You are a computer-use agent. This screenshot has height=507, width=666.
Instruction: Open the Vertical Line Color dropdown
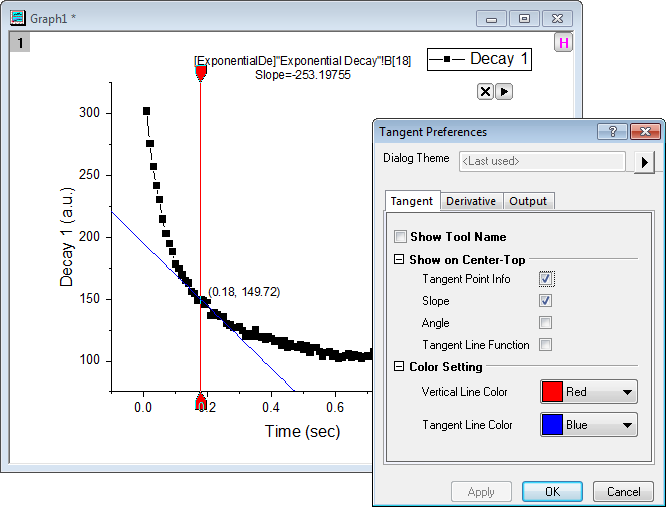tap(588, 392)
